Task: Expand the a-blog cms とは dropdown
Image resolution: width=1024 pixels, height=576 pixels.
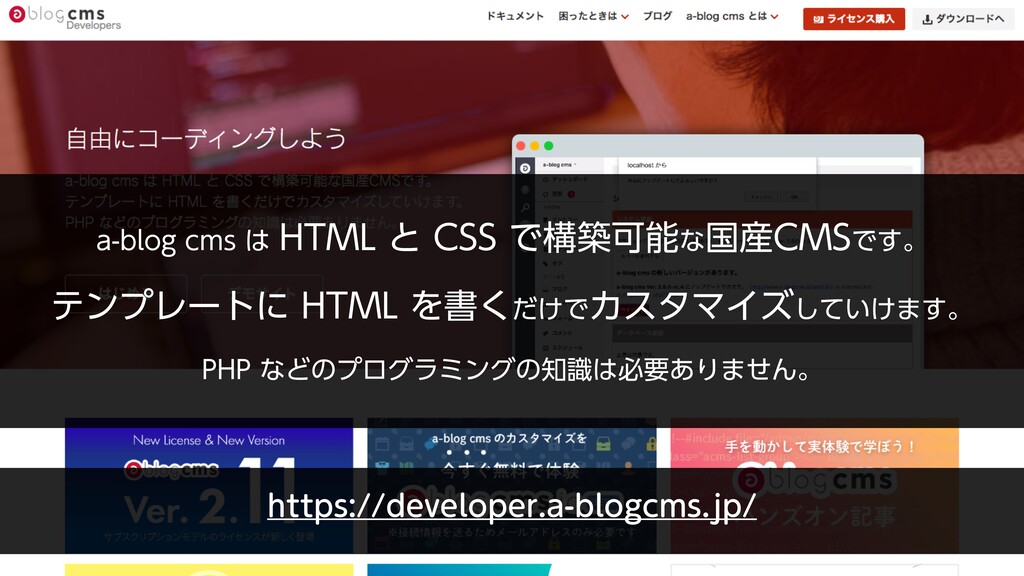Action: coord(731,16)
